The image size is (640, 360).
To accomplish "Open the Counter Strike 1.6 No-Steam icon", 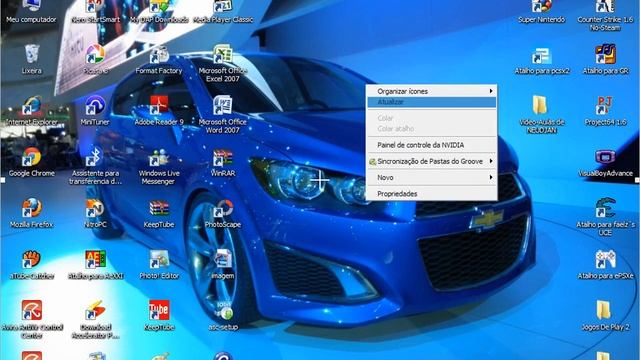I will (x=605, y=7).
